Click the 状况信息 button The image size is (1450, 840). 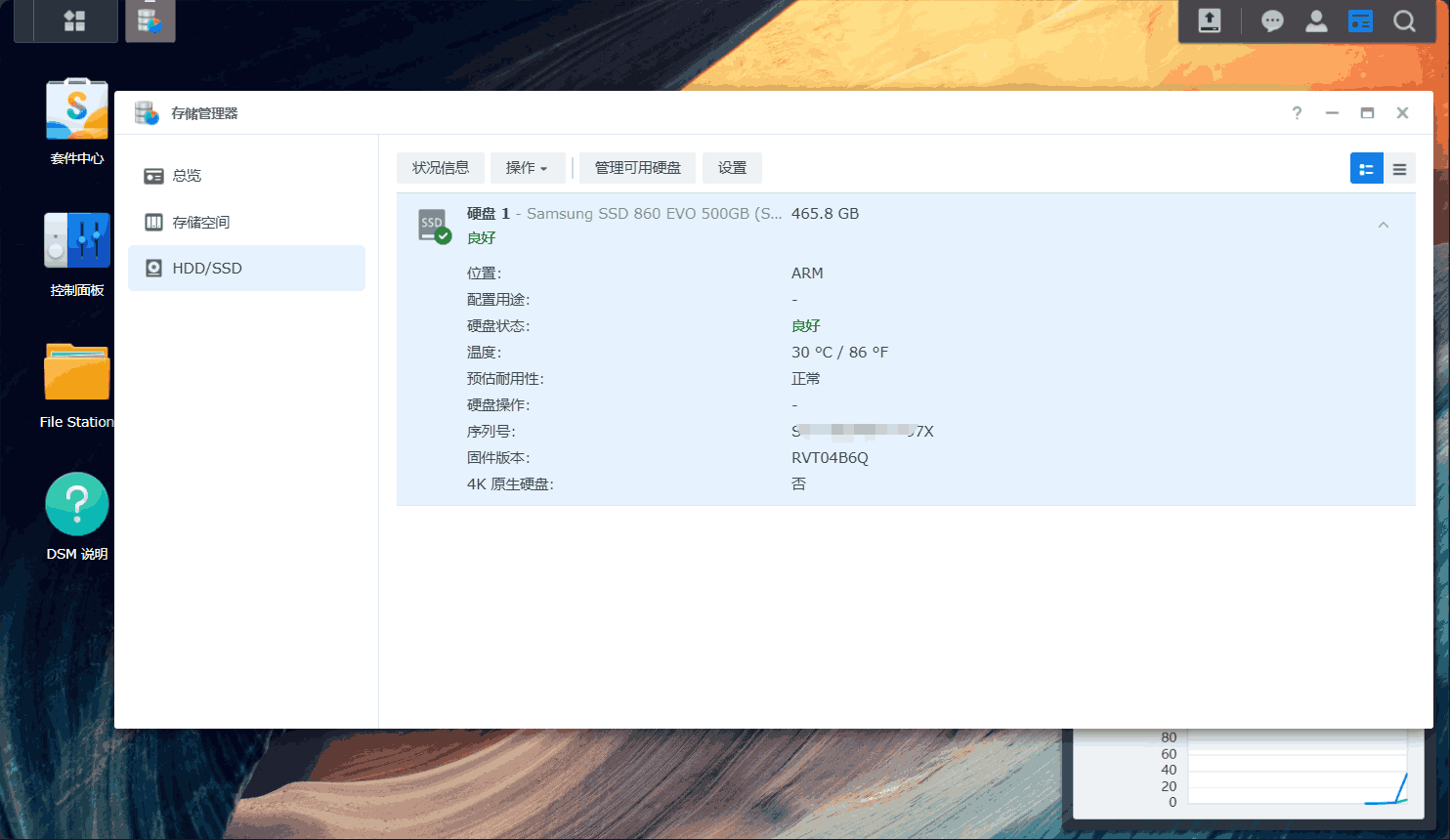tap(441, 168)
